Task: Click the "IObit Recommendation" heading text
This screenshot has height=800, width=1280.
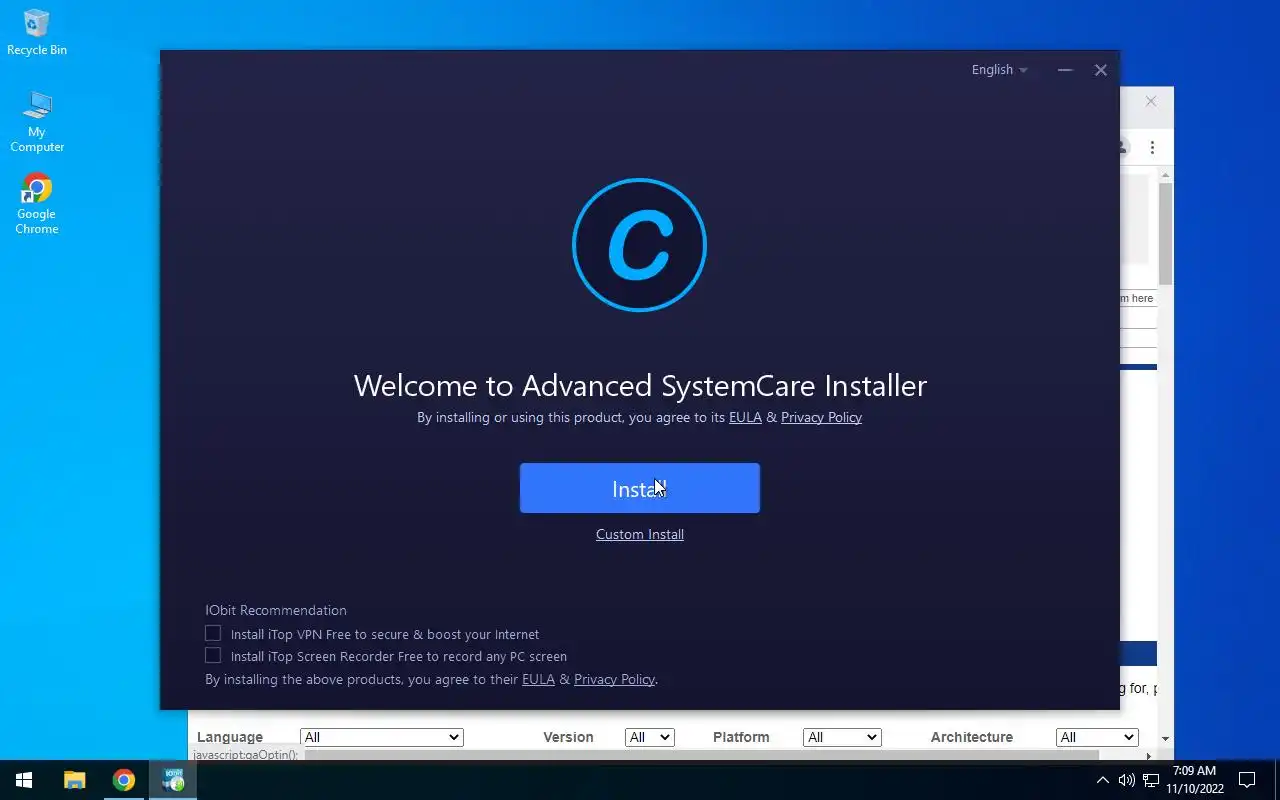Action: pos(276,610)
